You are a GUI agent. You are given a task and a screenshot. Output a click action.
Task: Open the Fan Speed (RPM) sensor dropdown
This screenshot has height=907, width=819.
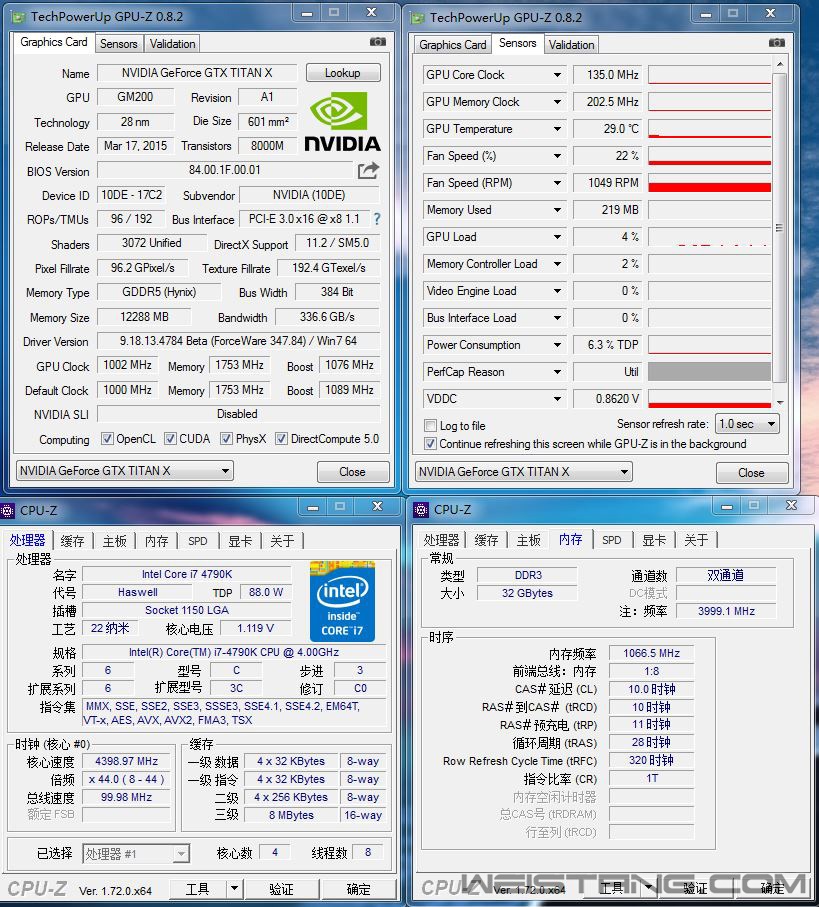[x=557, y=183]
